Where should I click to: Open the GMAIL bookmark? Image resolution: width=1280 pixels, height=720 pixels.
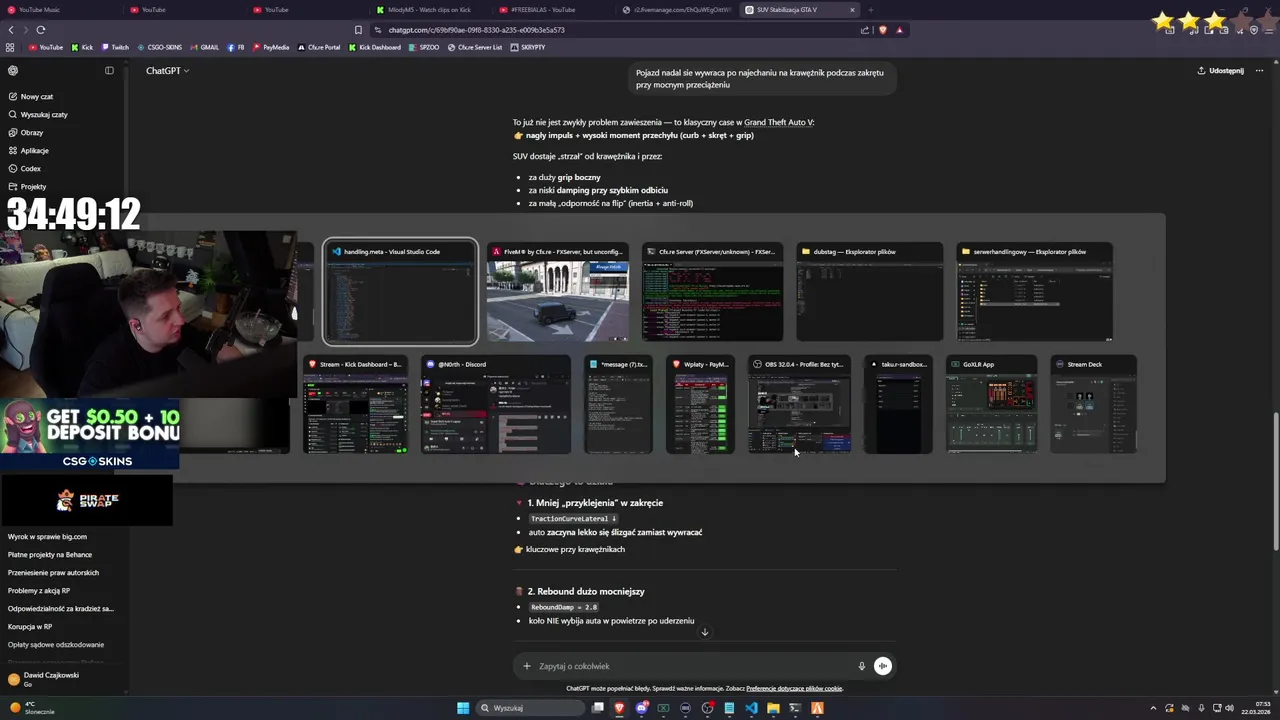click(204, 47)
